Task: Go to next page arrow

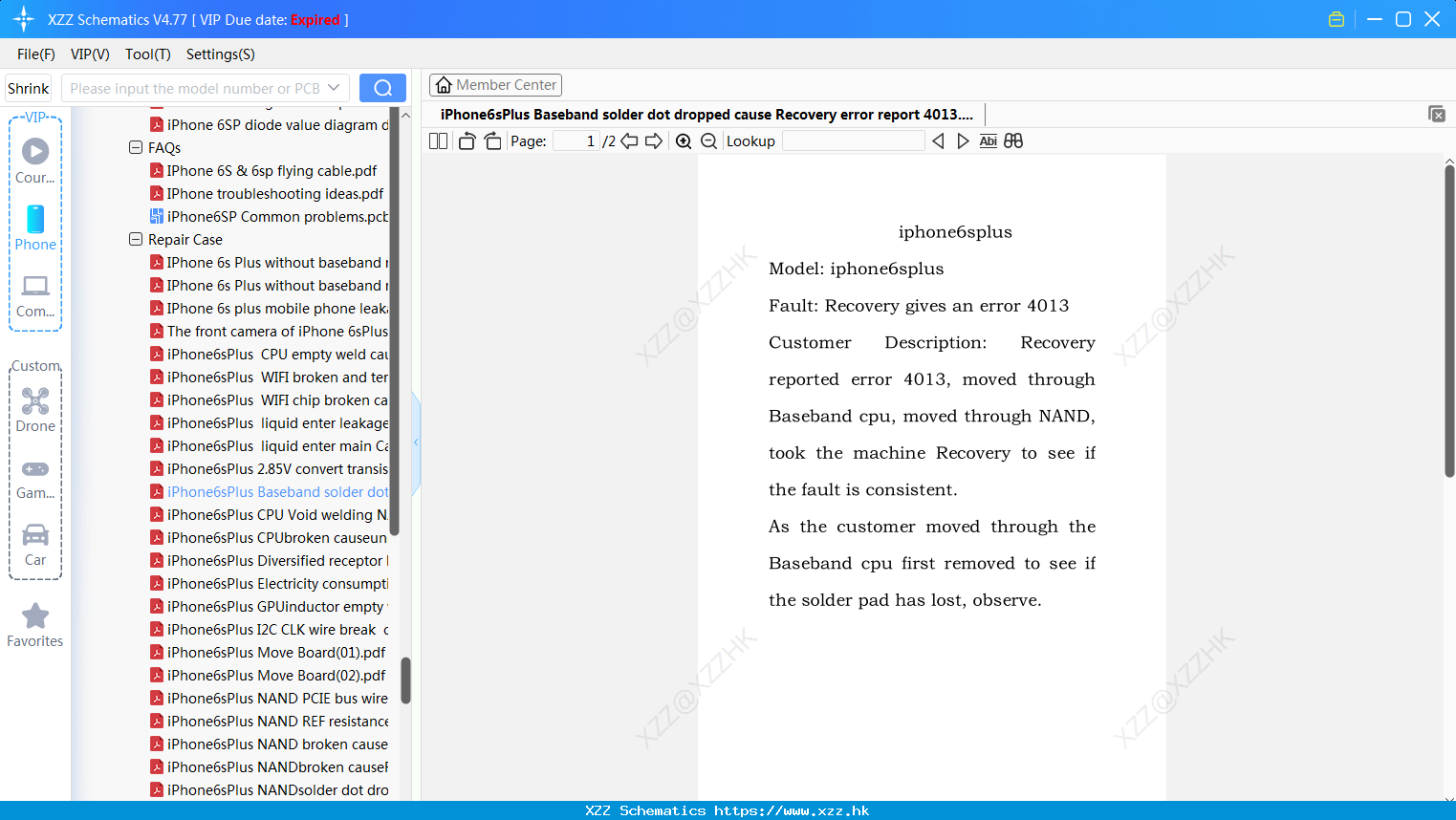Action: tap(654, 141)
